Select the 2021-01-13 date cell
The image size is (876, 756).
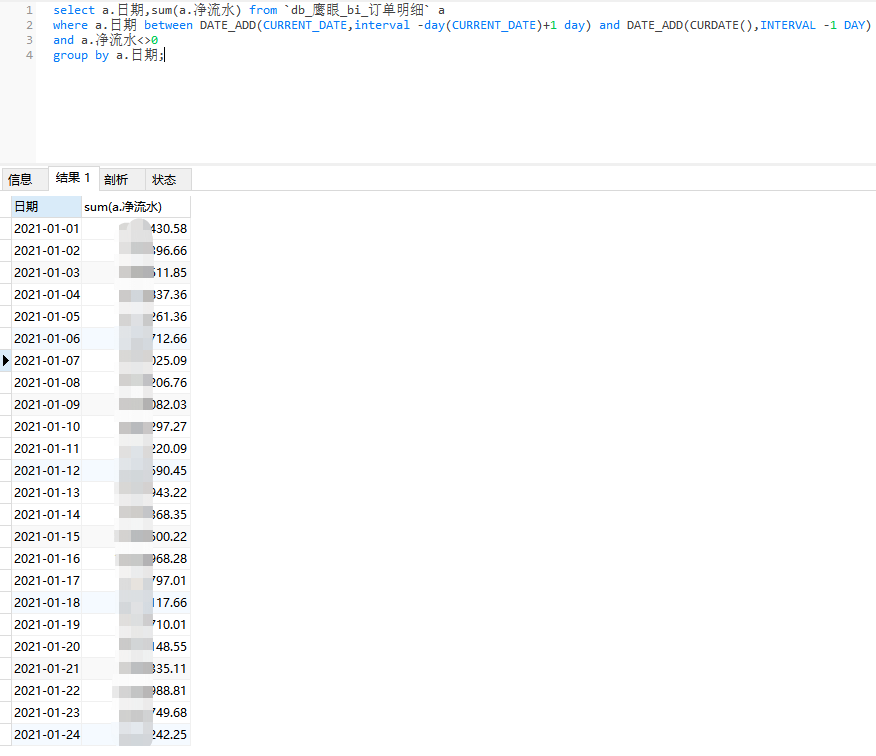coord(46,492)
